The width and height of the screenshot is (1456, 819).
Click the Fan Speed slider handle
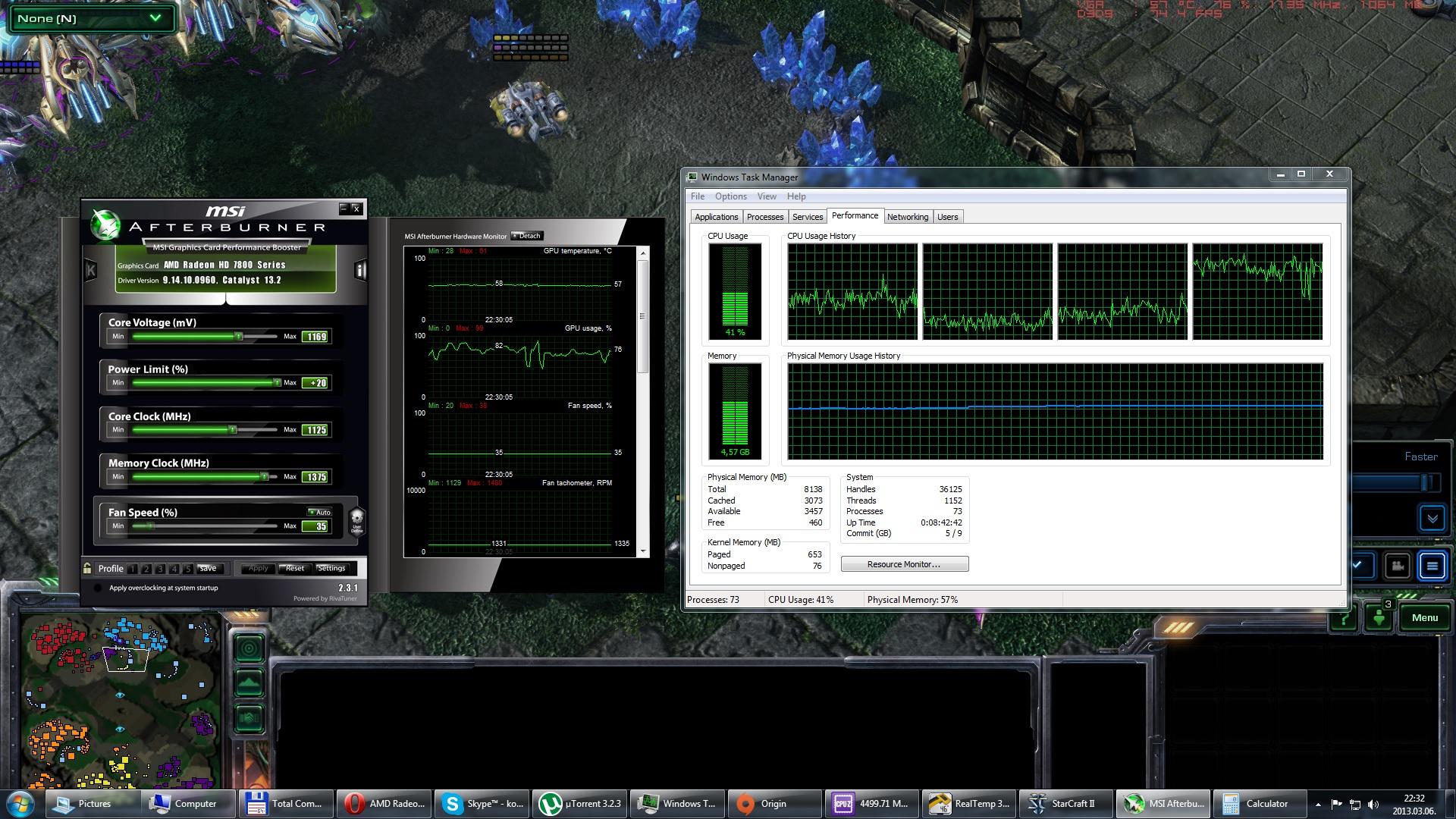tap(150, 526)
